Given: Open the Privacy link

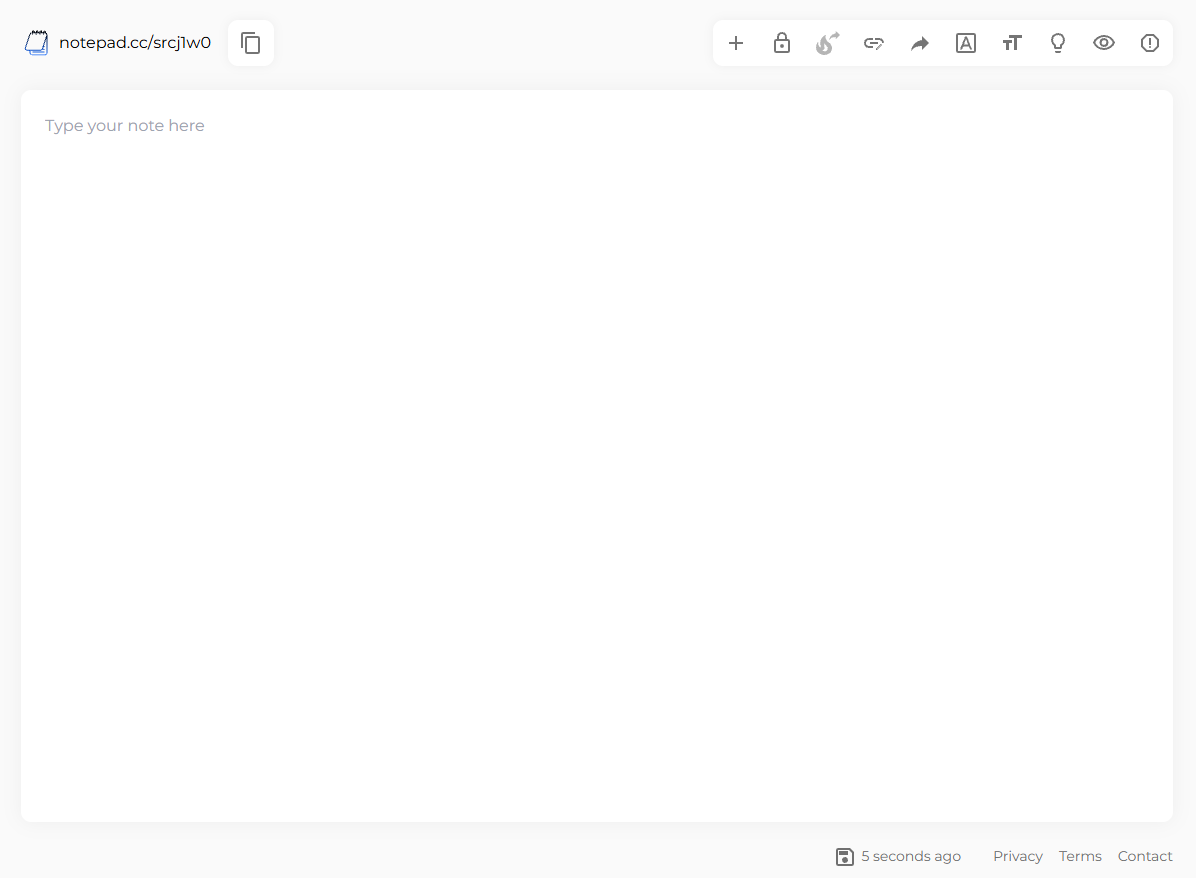Looking at the screenshot, I should point(1018,856).
